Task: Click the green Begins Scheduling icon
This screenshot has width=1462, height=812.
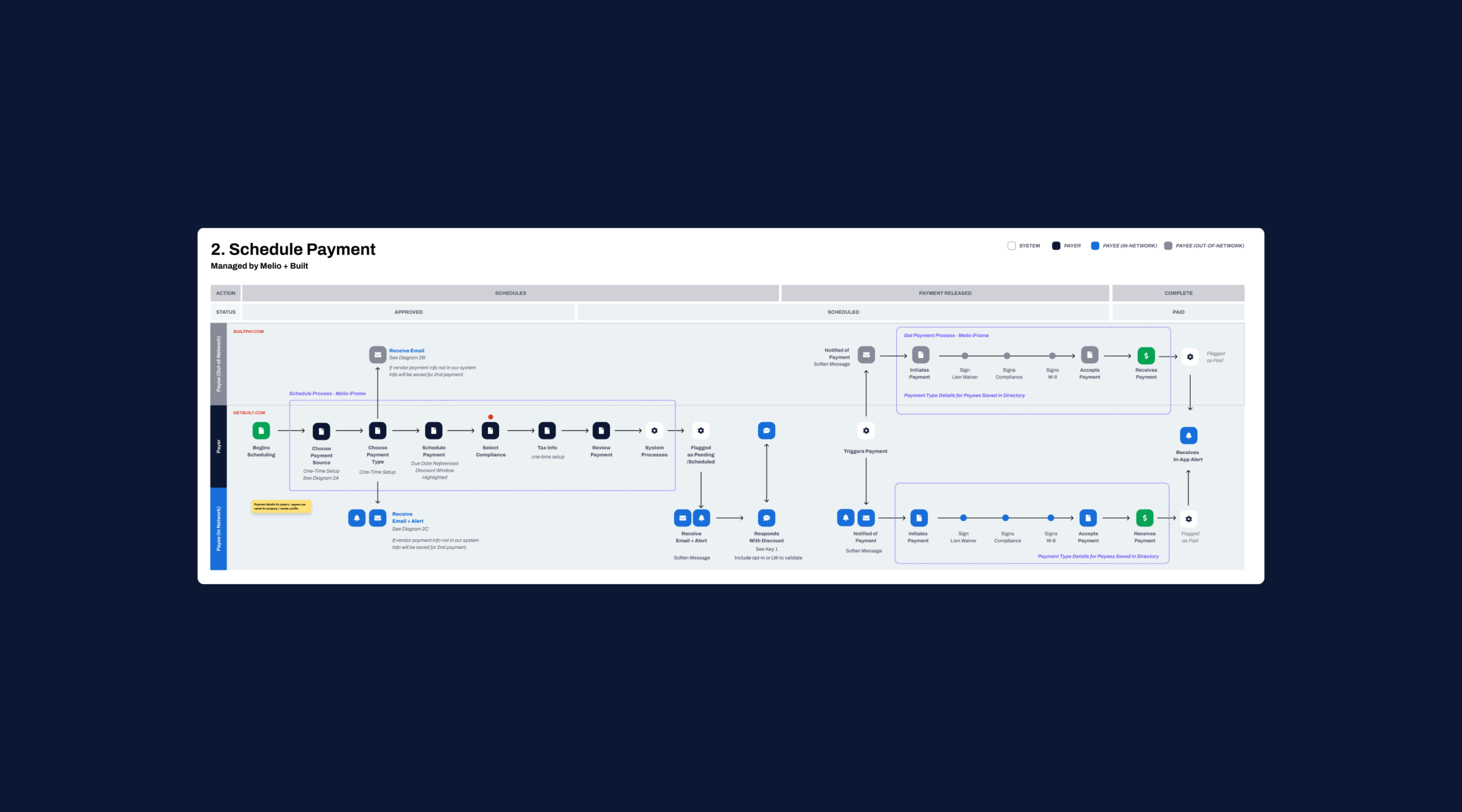Action: pyautogui.click(x=261, y=430)
